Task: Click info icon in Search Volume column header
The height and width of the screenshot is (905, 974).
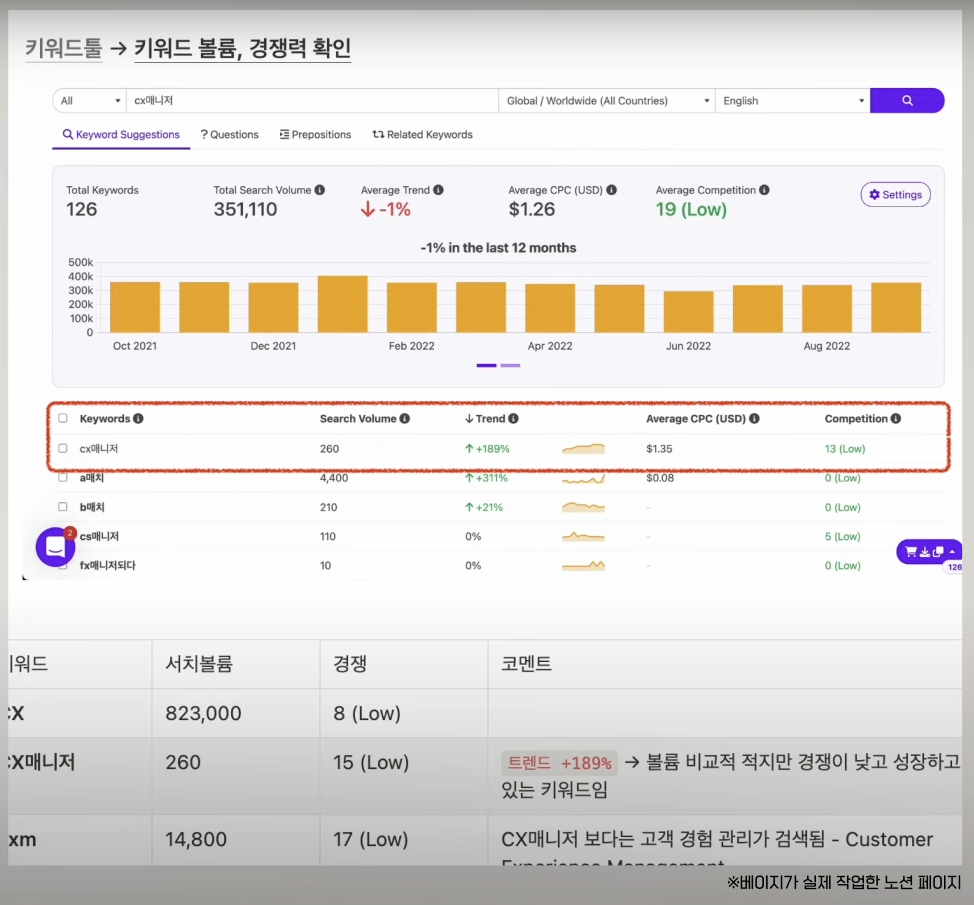Action: coord(405,419)
